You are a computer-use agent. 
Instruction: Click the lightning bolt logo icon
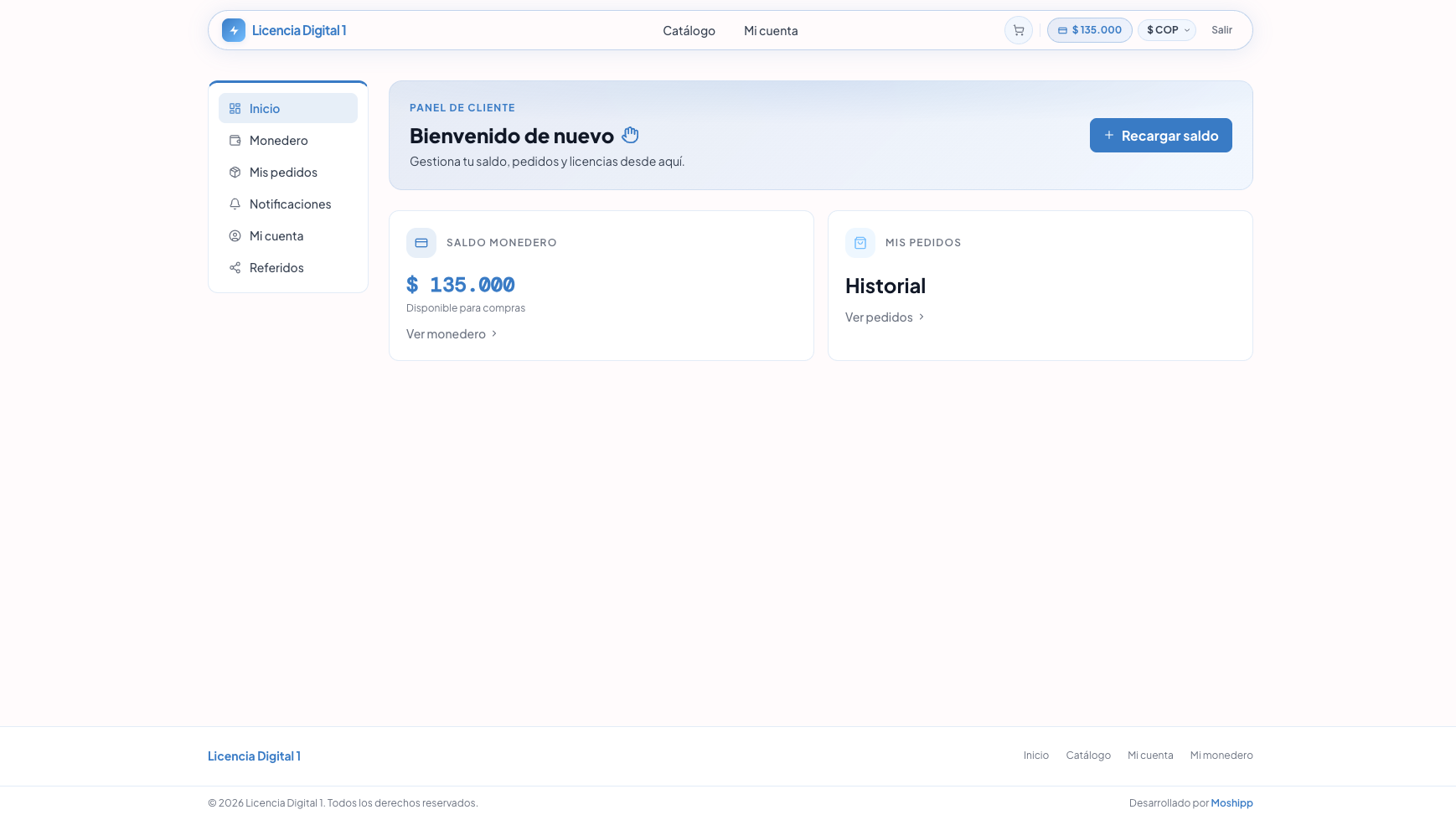[234, 29]
